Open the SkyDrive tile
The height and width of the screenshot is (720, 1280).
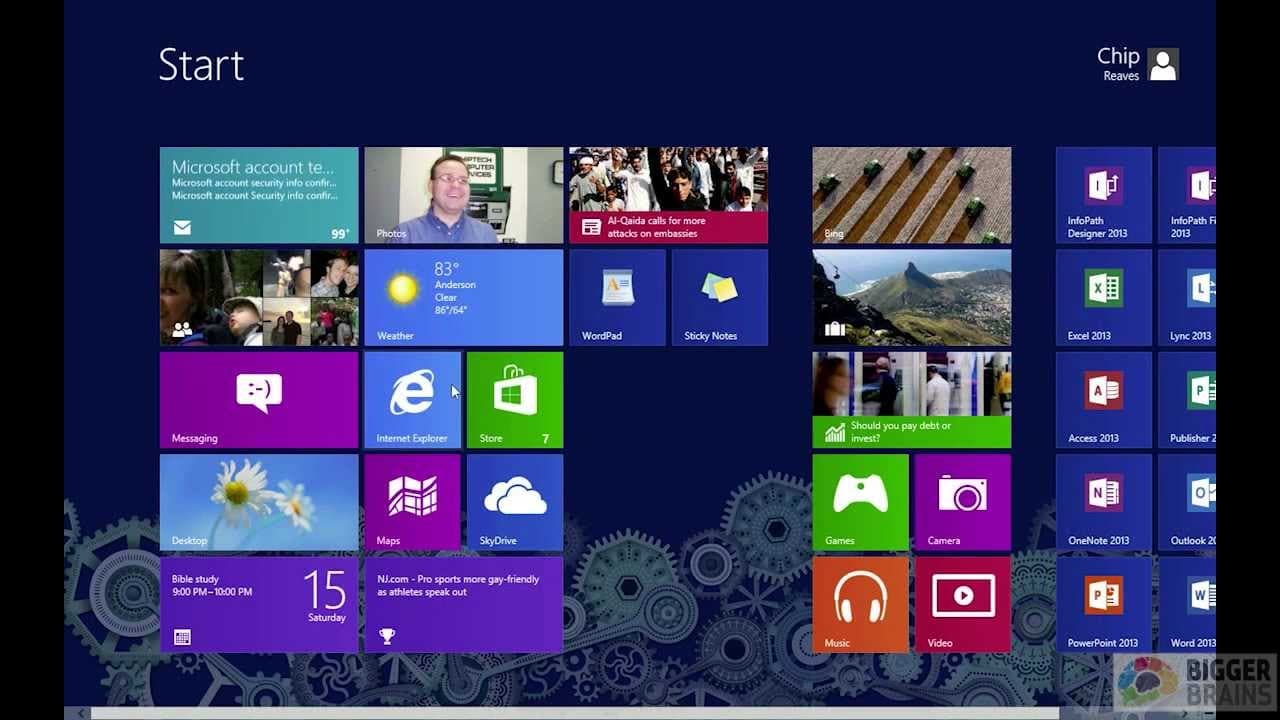(x=515, y=503)
